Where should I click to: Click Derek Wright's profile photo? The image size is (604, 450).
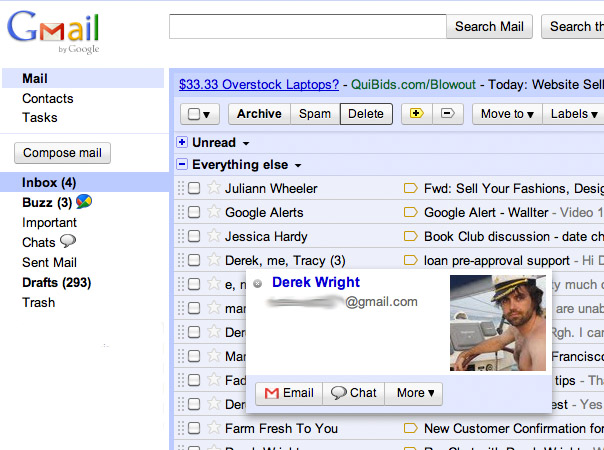[498, 323]
